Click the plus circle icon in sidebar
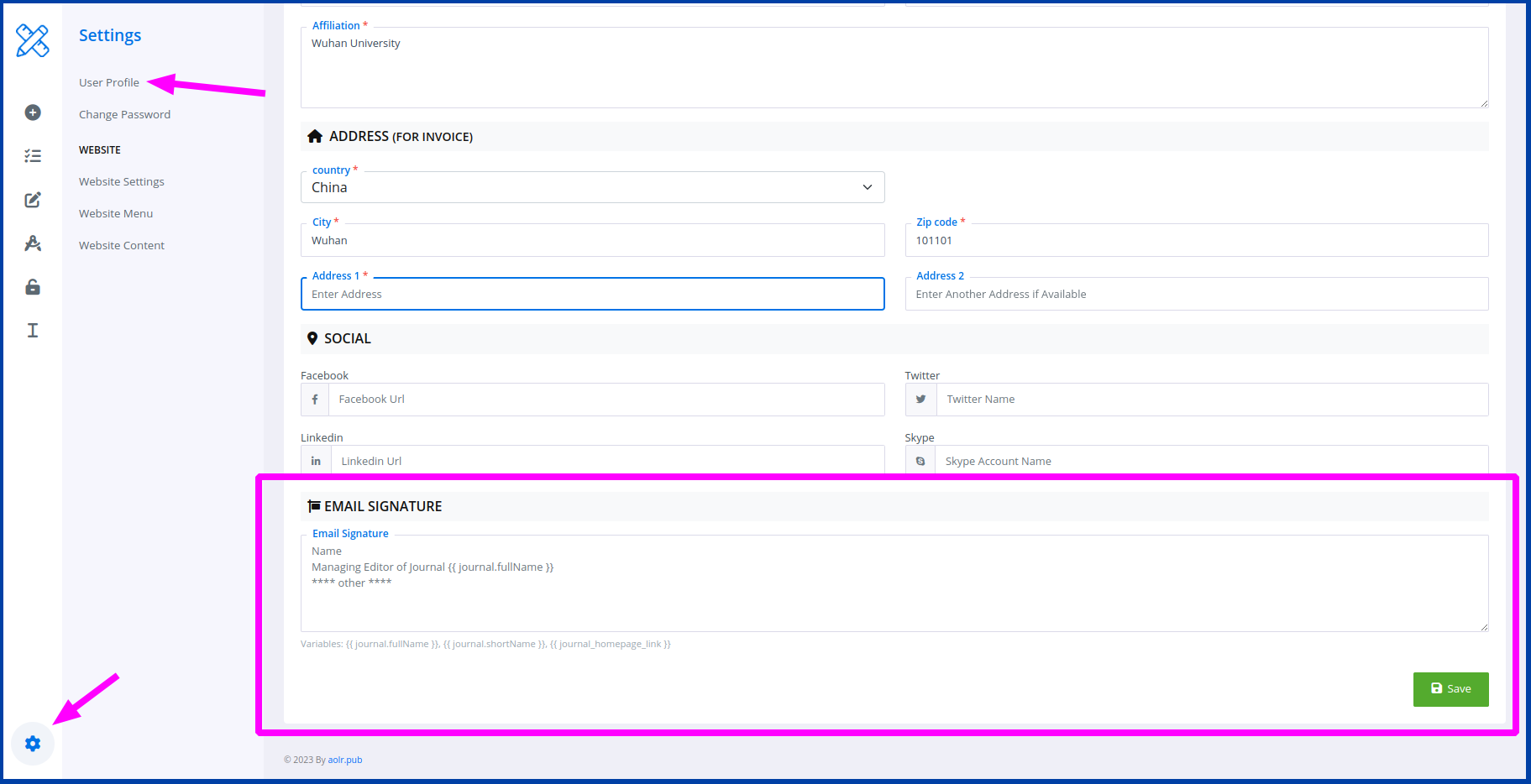This screenshot has width=1531, height=784. [x=33, y=112]
